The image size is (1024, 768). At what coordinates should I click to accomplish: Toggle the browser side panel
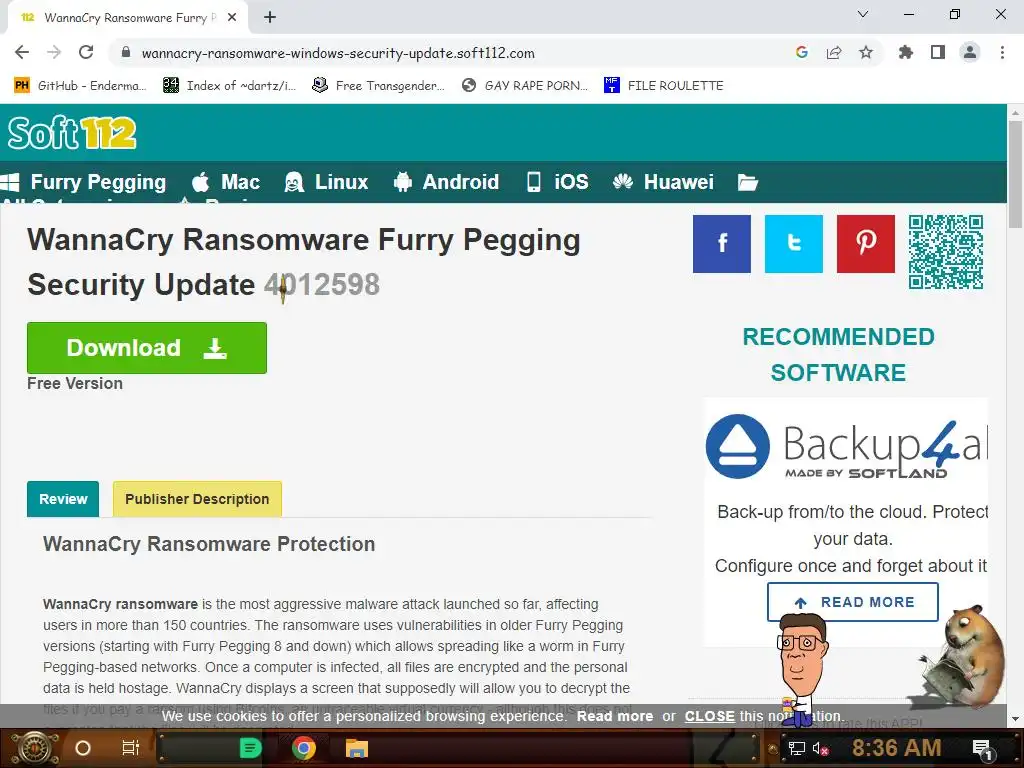(x=938, y=52)
